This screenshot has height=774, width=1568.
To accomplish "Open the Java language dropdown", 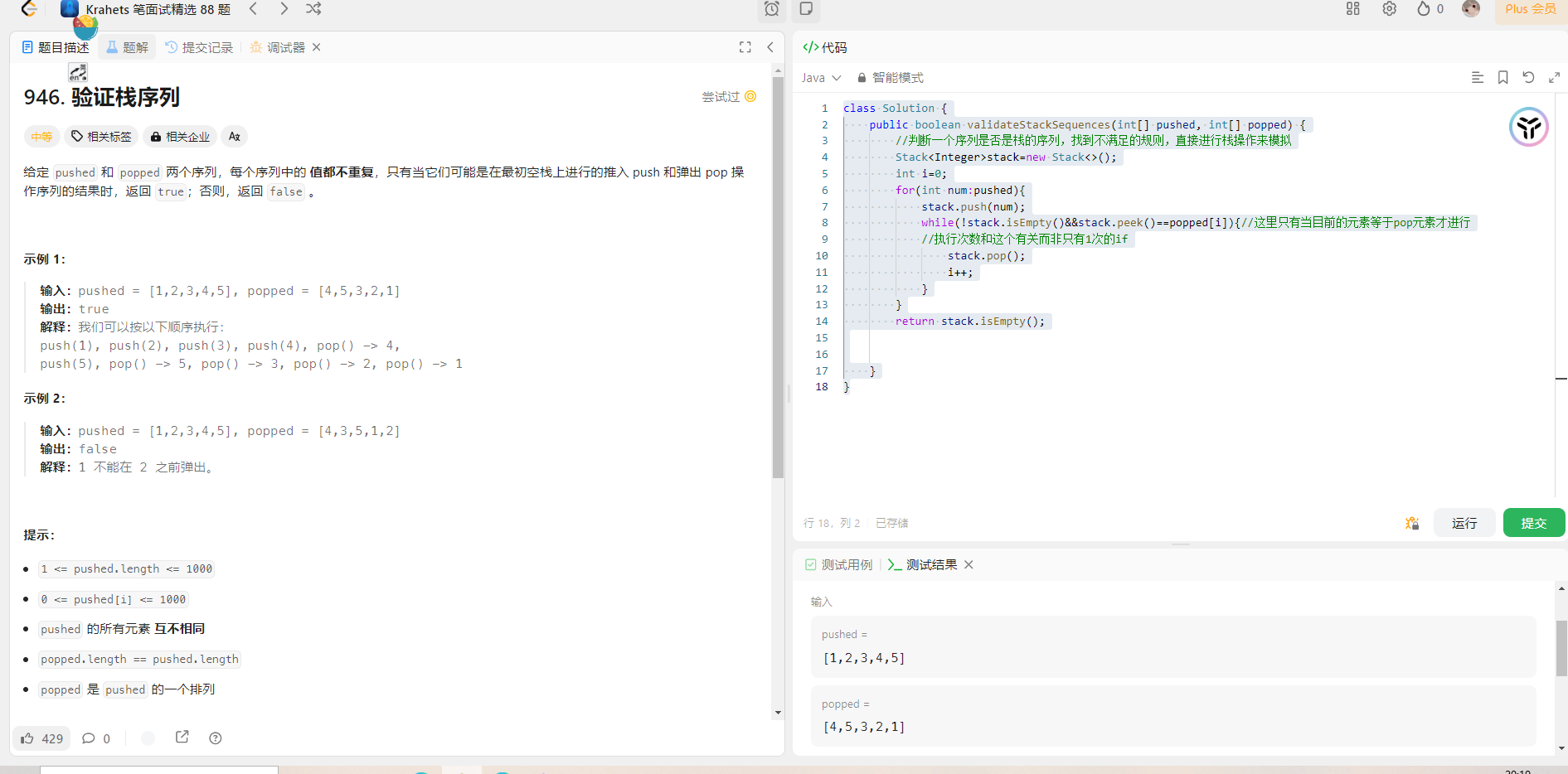I will pyautogui.click(x=821, y=78).
